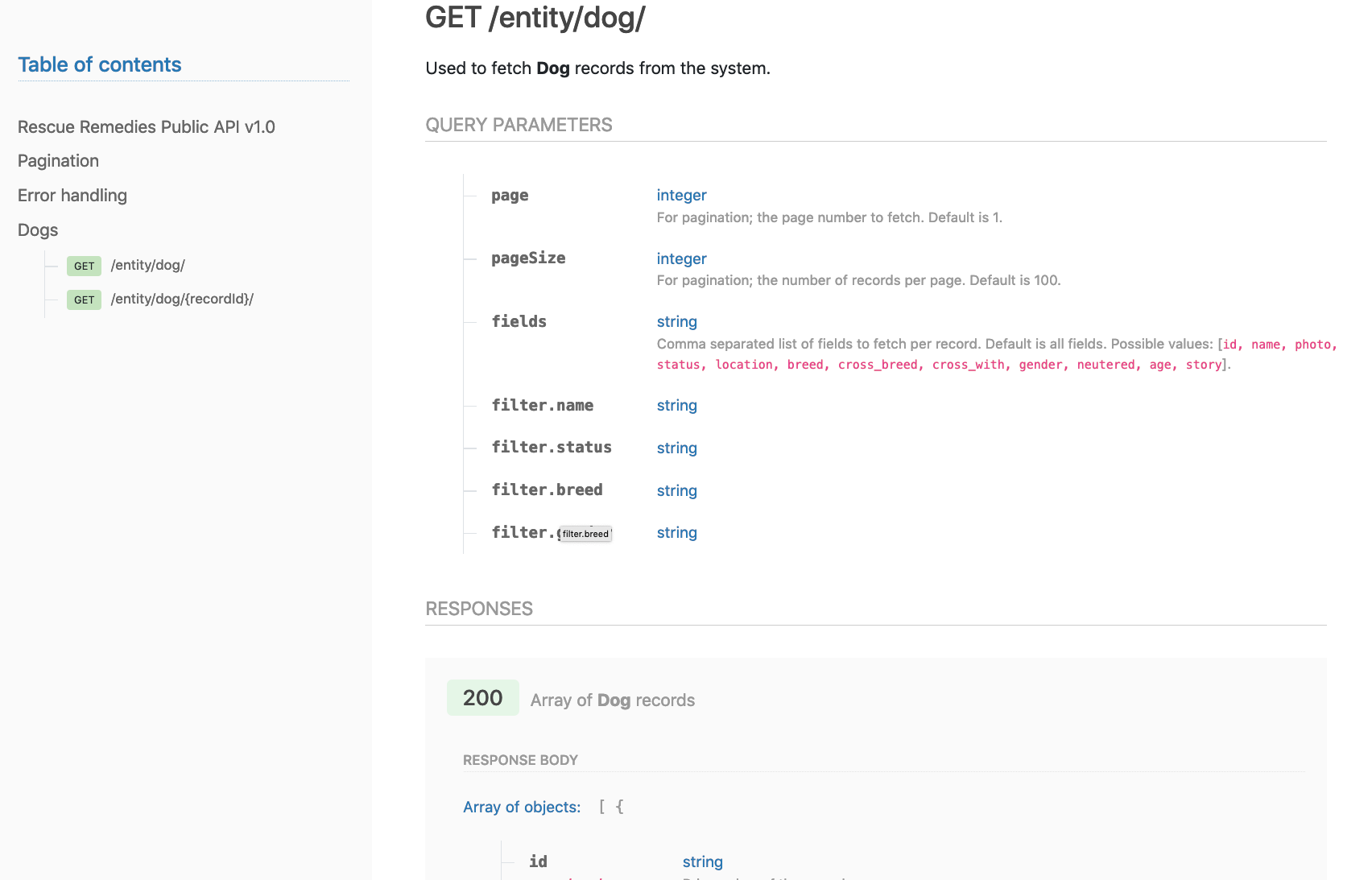
Task: Select the GET /entity/dog/{recordId}/ endpoint link
Action: point(182,300)
